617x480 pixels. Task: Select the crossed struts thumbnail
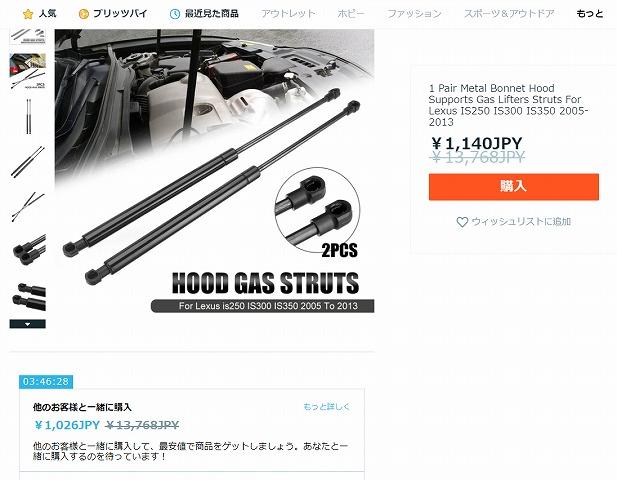pos(28,207)
